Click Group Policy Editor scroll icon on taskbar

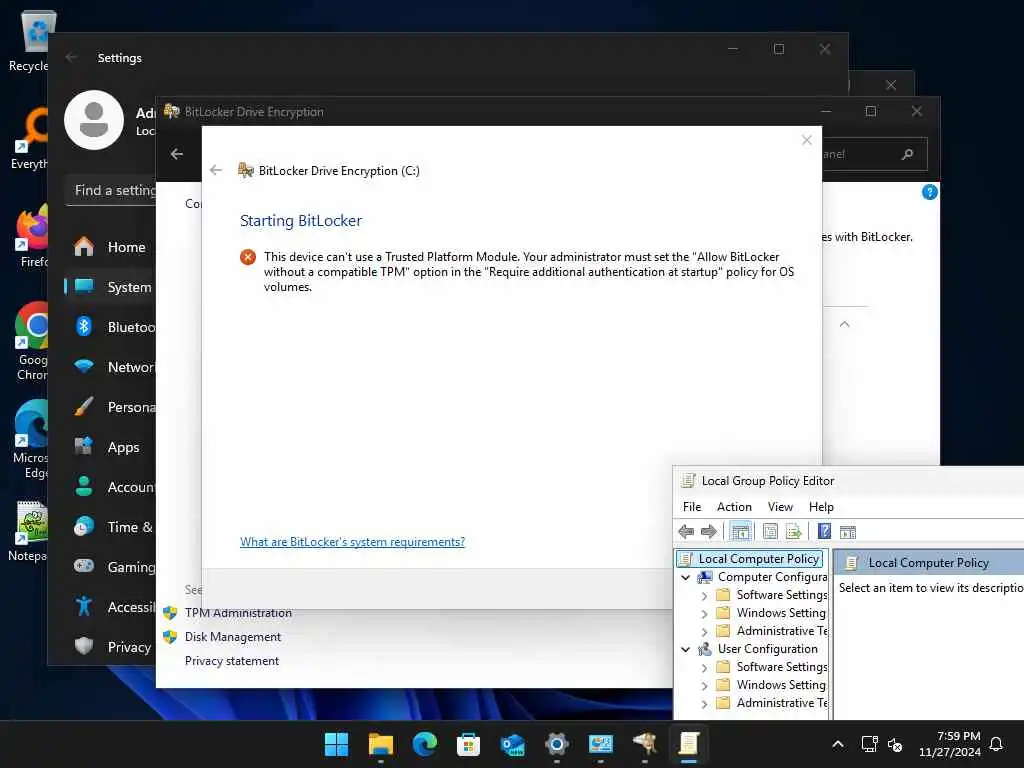[688, 744]
